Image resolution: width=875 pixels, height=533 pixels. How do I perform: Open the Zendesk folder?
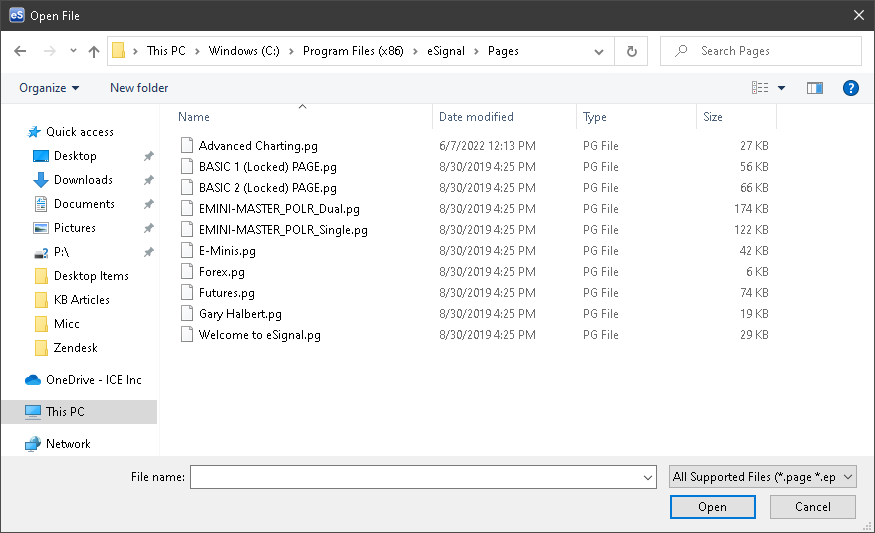pyautogui.click(x=75, y=348)
